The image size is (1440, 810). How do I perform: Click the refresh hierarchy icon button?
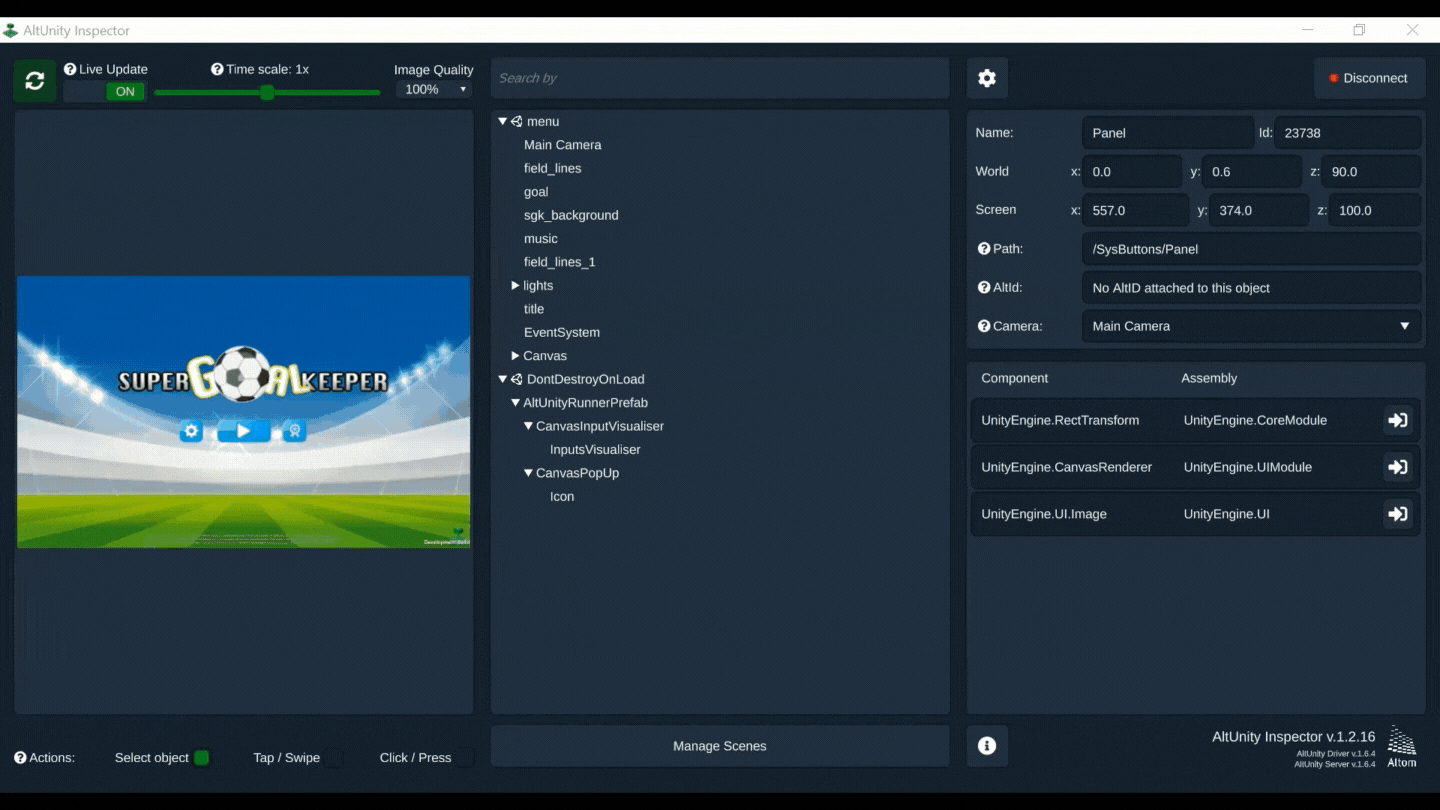pyautogui.click(x=35, y=81)
